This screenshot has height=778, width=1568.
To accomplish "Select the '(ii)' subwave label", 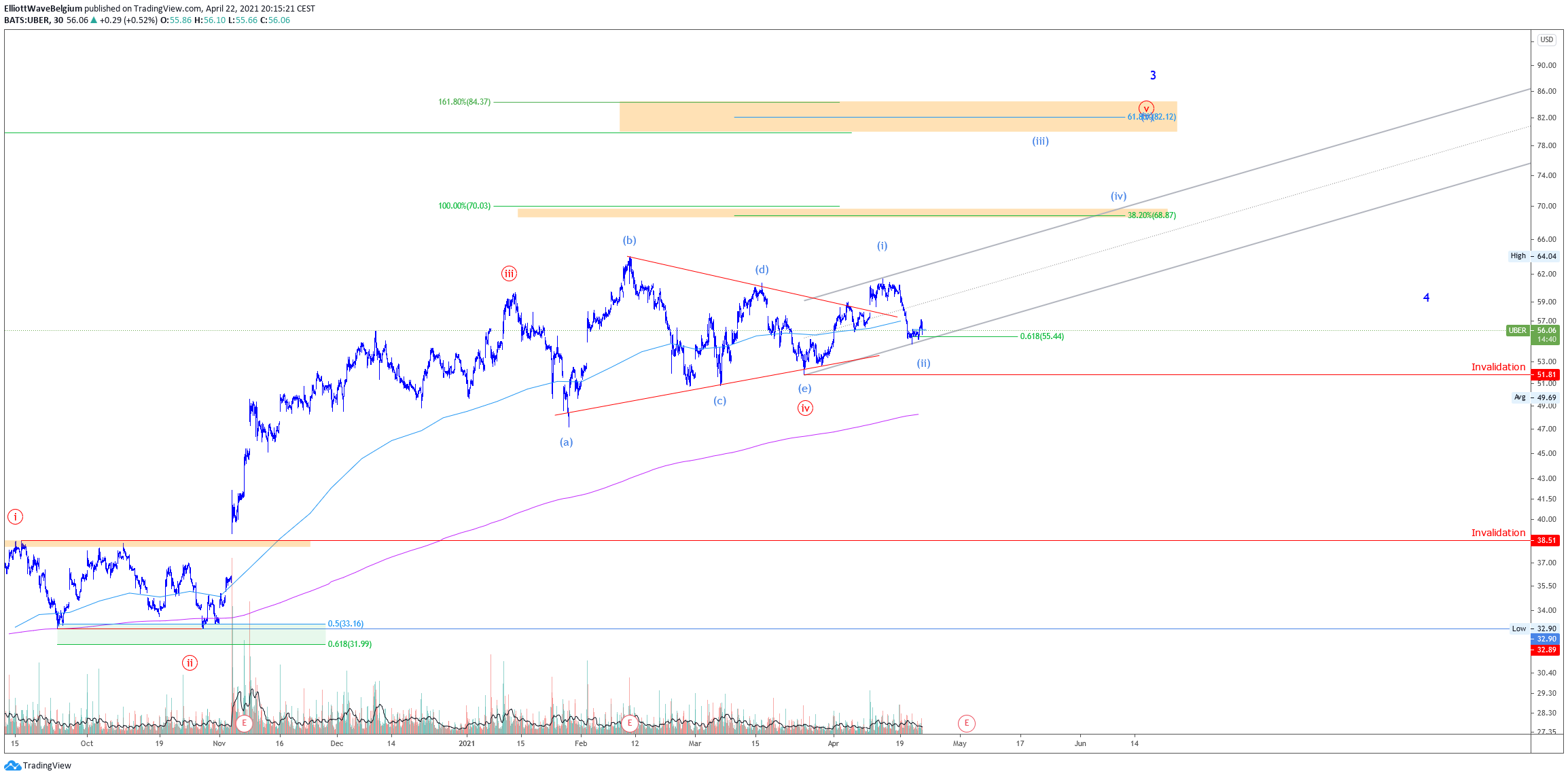I will coord(923,364).
